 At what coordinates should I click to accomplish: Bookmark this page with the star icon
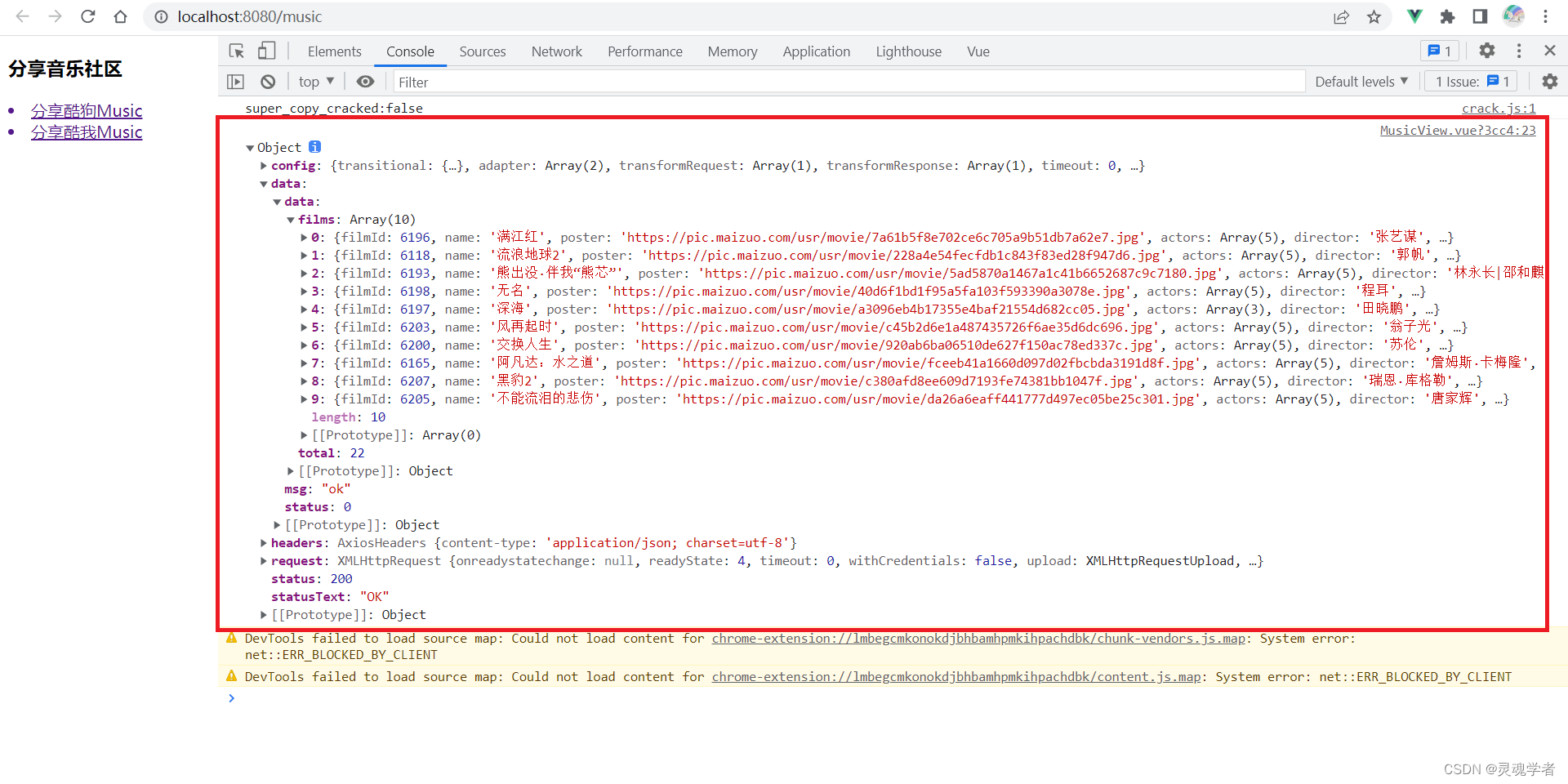[x=1374, y=16]
